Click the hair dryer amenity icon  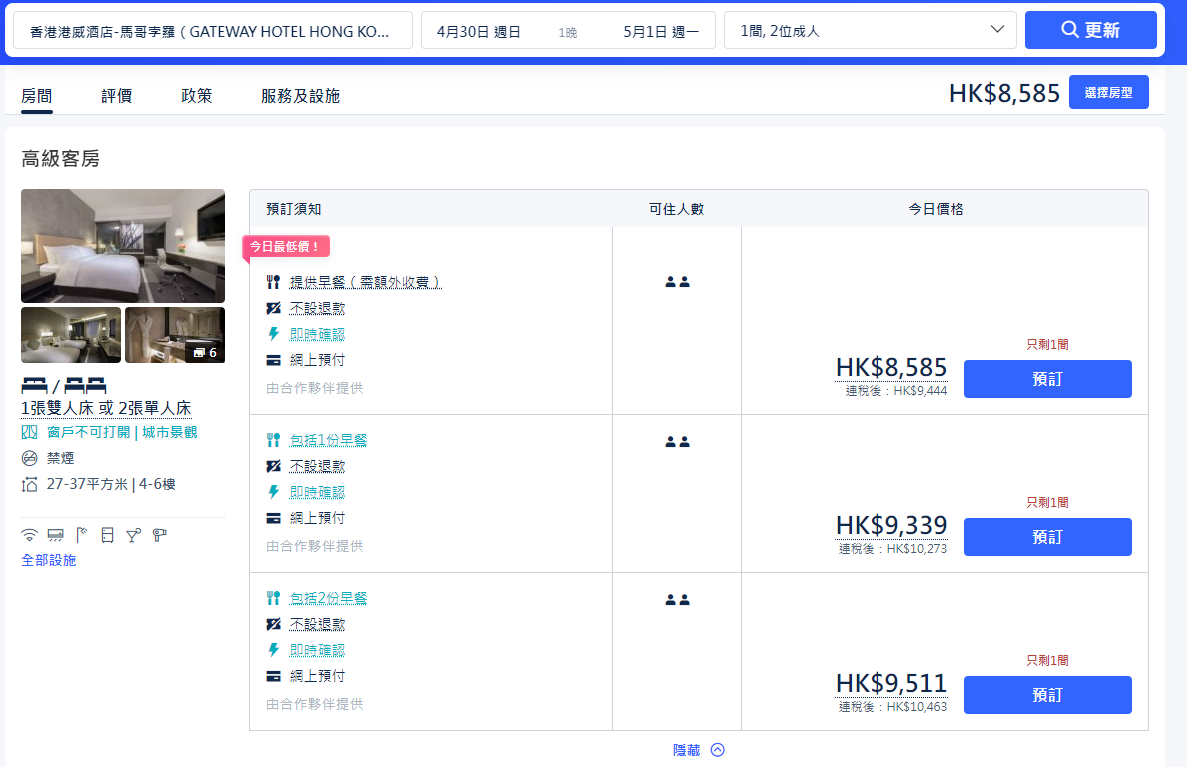(159, 535)
